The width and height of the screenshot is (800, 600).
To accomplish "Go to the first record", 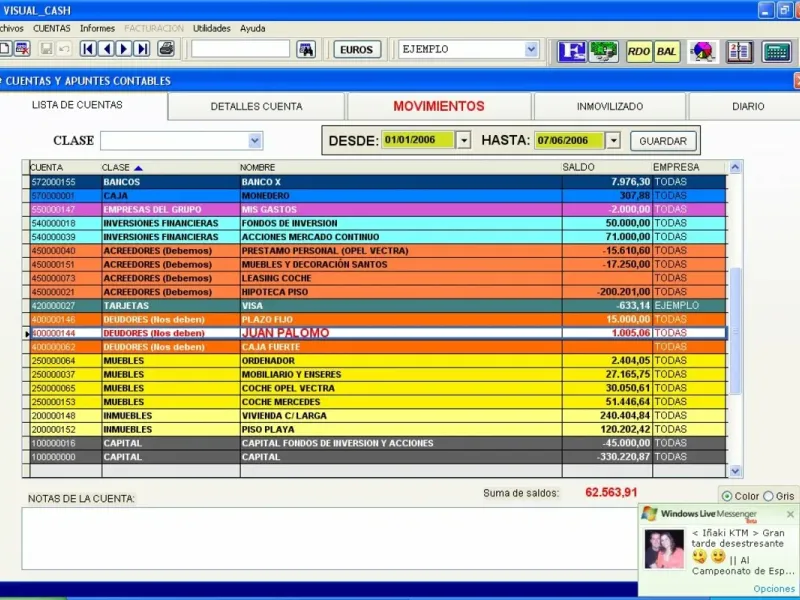I will pos(88,49).
